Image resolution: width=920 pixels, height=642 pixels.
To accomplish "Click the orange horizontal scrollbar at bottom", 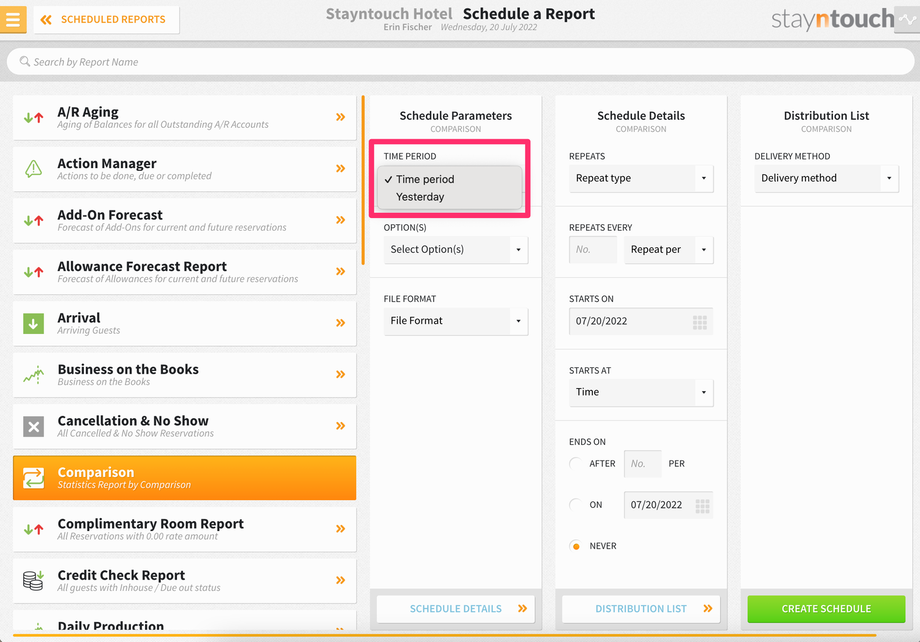I will point(444,635).
